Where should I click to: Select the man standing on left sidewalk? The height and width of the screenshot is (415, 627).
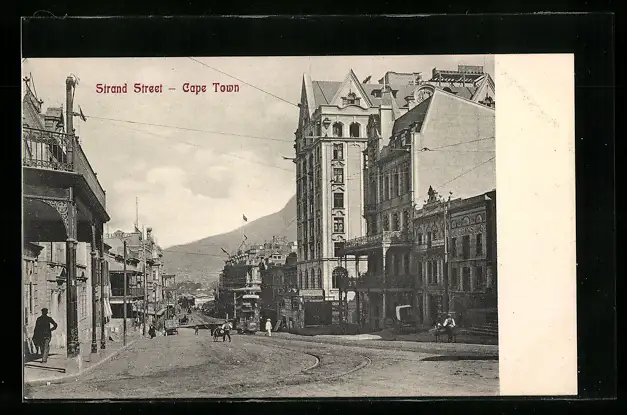pos(43,334)
